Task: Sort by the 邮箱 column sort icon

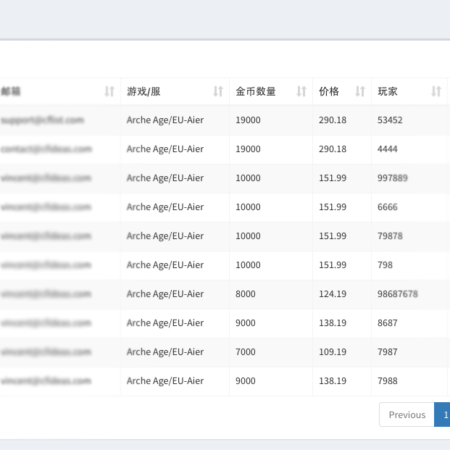Action: click(109, 91)
